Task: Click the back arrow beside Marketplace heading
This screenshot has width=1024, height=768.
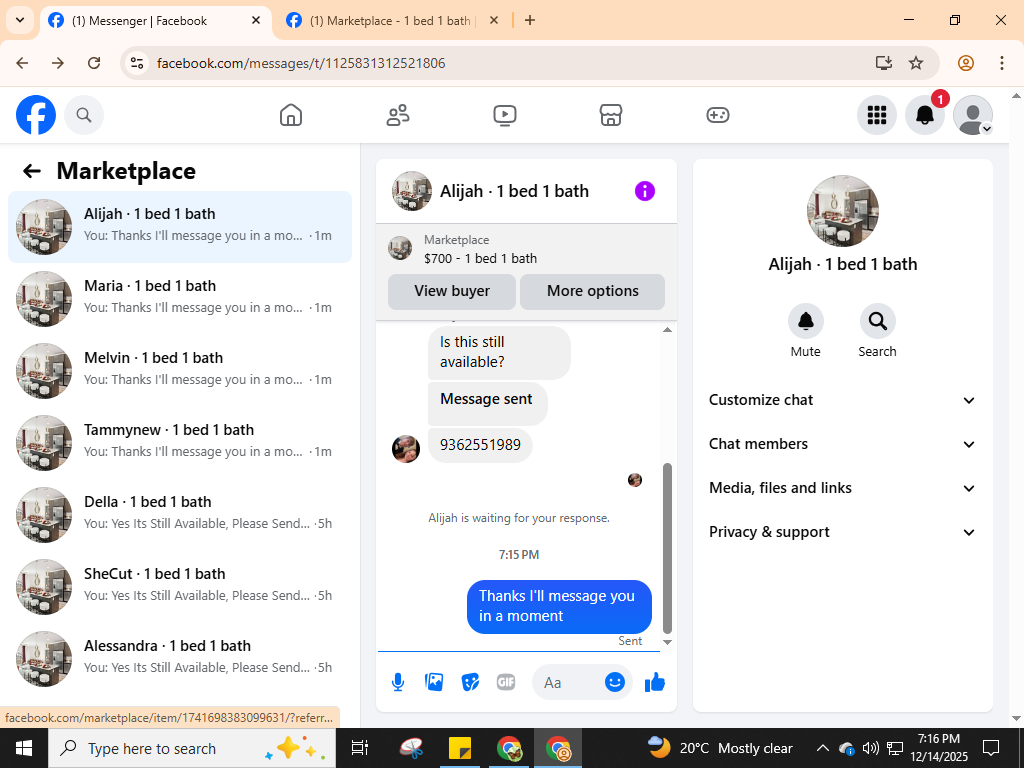Action: coord(32,171)
